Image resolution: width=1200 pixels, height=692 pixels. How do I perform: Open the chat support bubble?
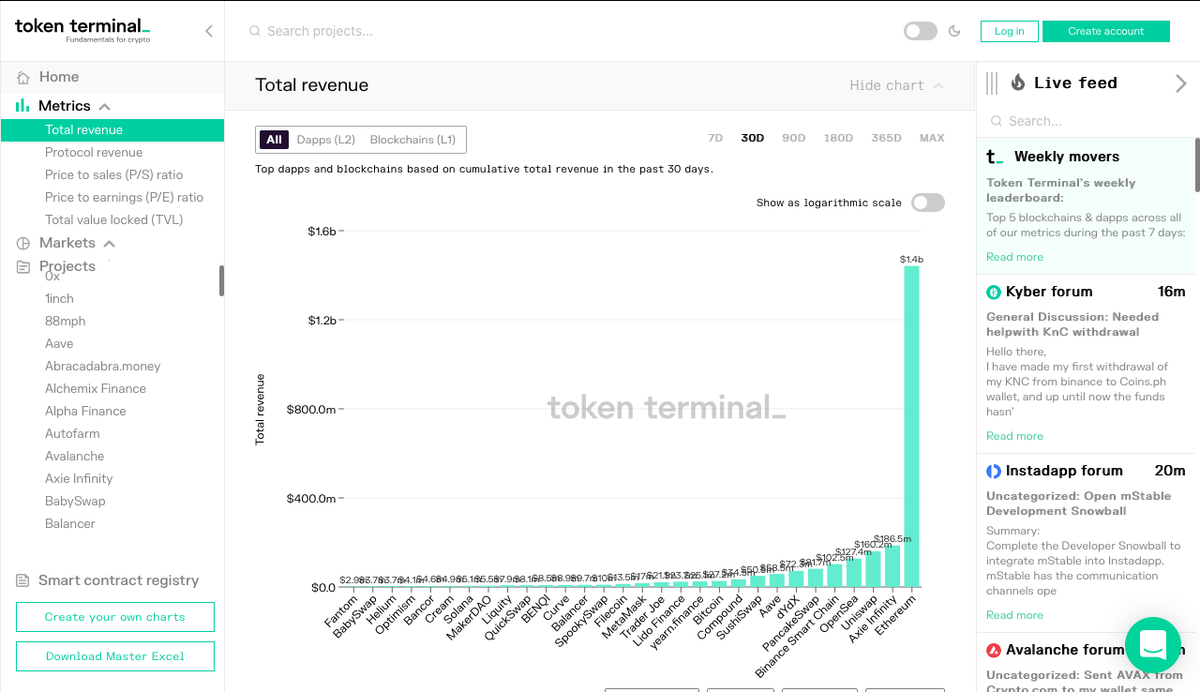pos(1153,645)
